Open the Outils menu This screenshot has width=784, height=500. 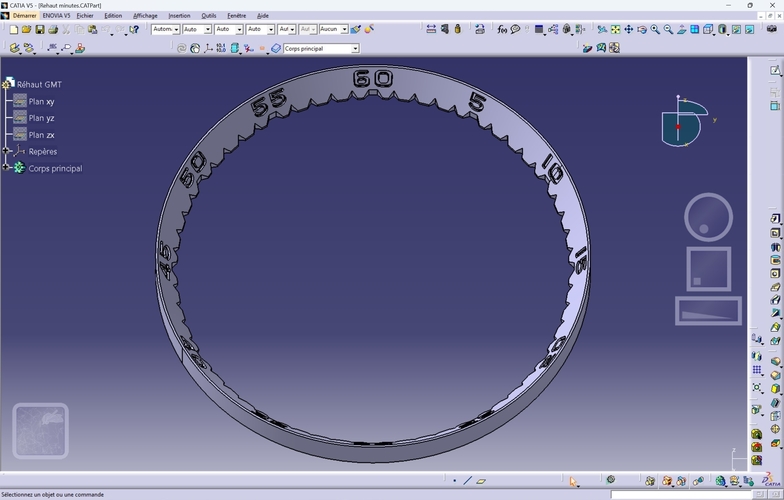pyautogui.click(x=208, y=16)
